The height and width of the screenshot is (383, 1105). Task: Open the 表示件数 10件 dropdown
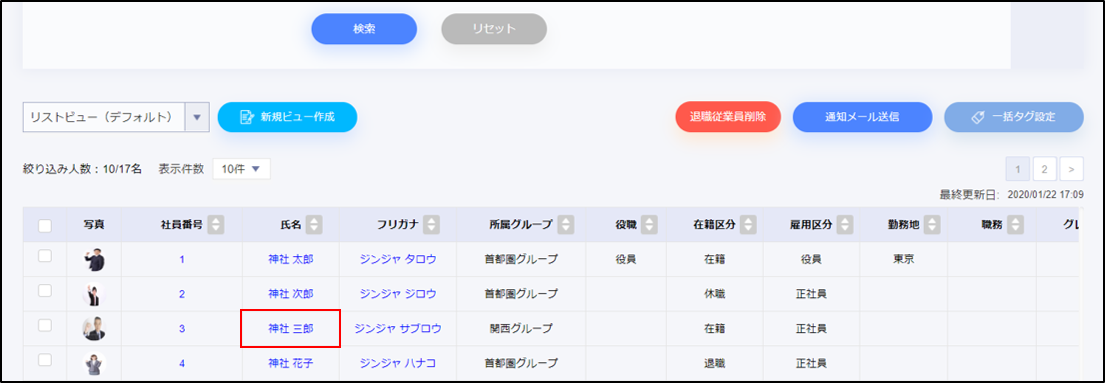[241, 169]
